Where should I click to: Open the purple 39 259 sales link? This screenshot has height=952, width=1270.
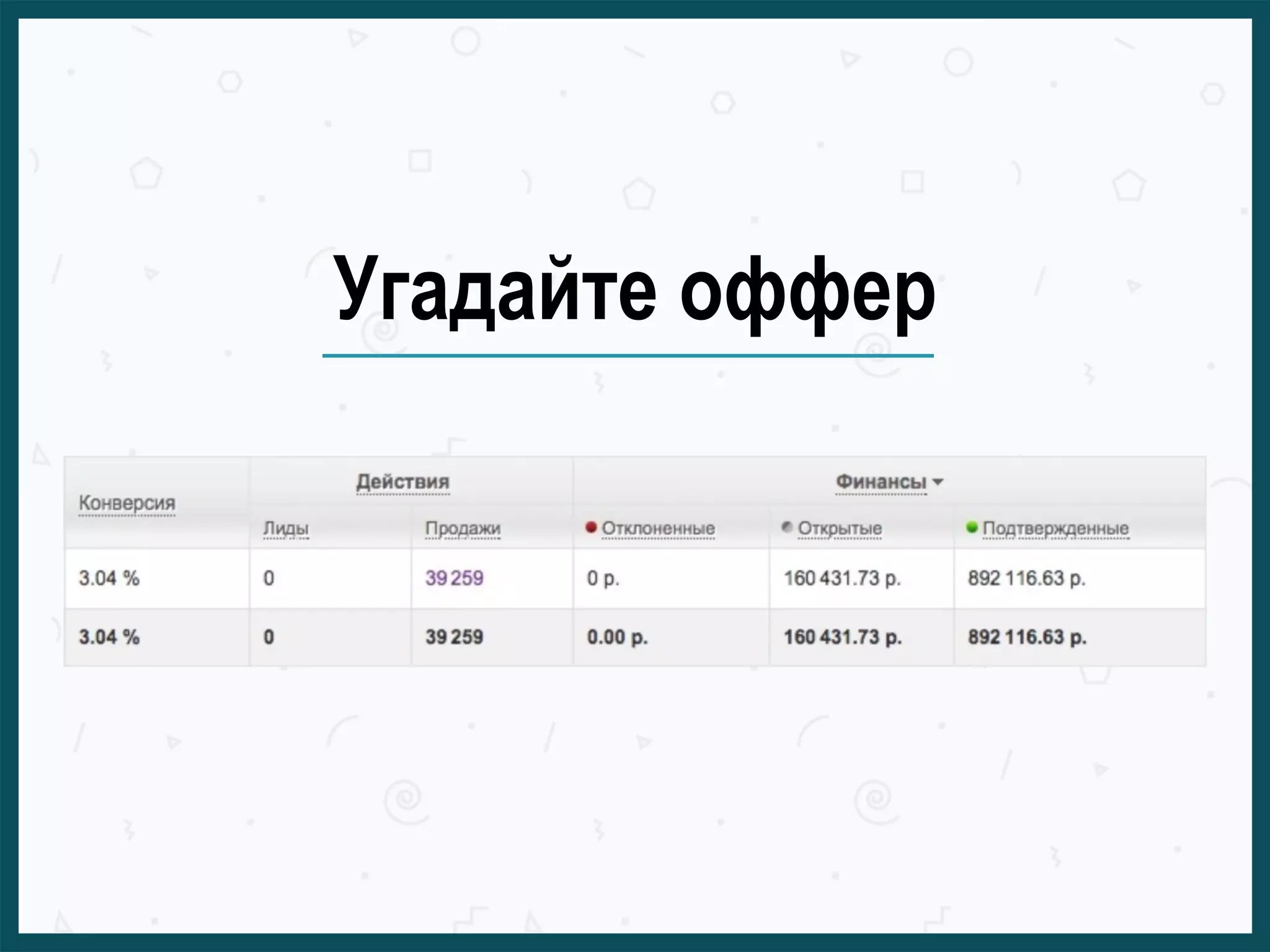[454, 578]
